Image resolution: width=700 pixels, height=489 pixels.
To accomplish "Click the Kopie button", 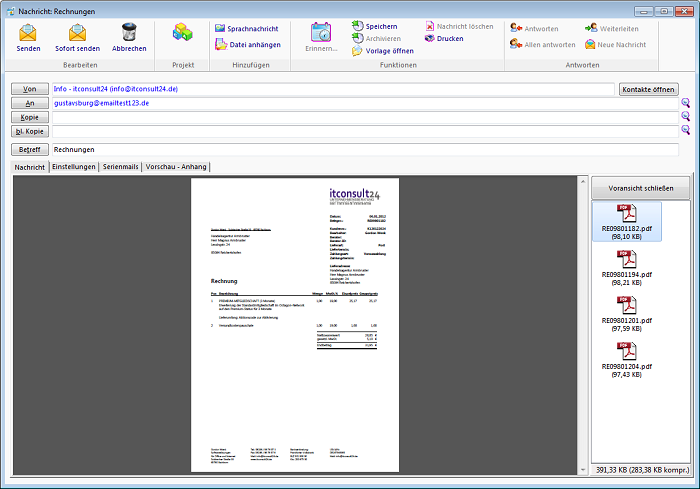I will click(30, 117).
